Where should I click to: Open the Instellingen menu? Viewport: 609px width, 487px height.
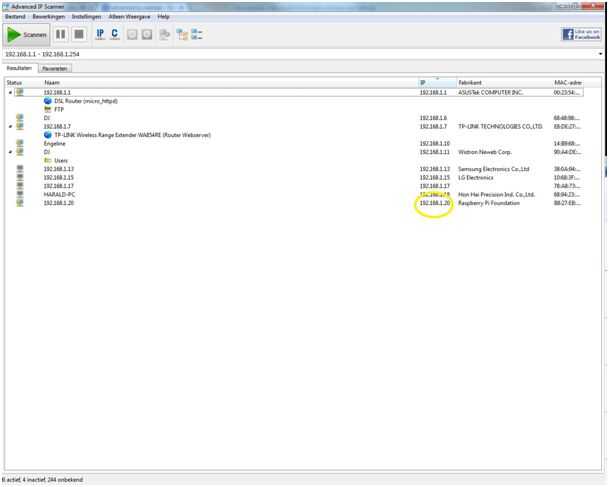pos(86,17)
